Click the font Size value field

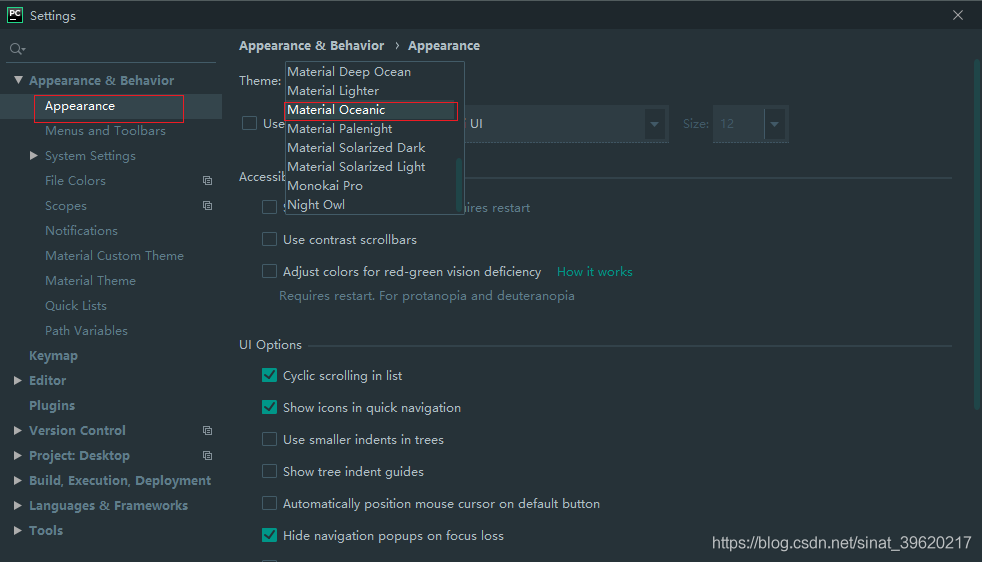tap(739, 124)
